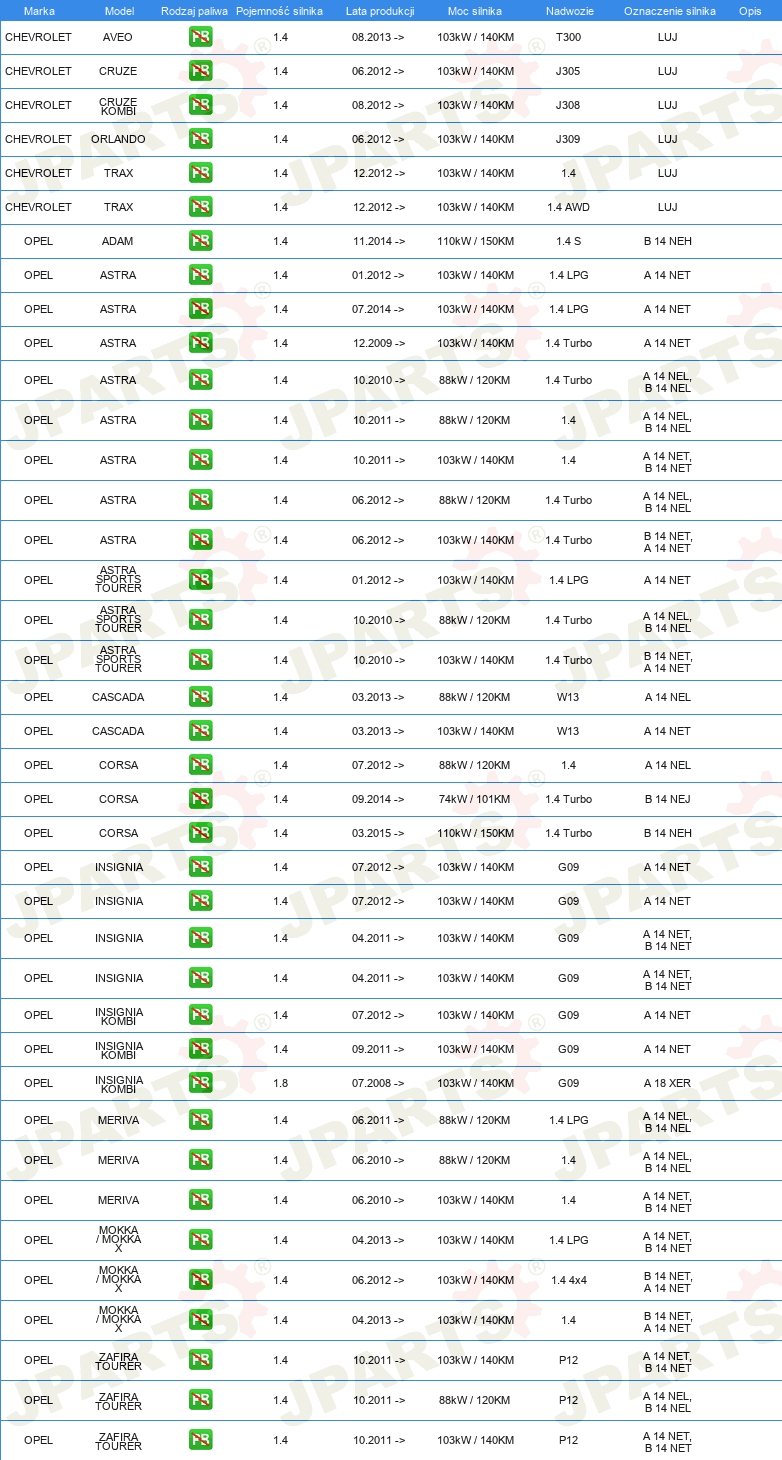Select the fuel icon in the Corsa 09.2014 row
782x1460 pixels.
(x=200, y=800)
